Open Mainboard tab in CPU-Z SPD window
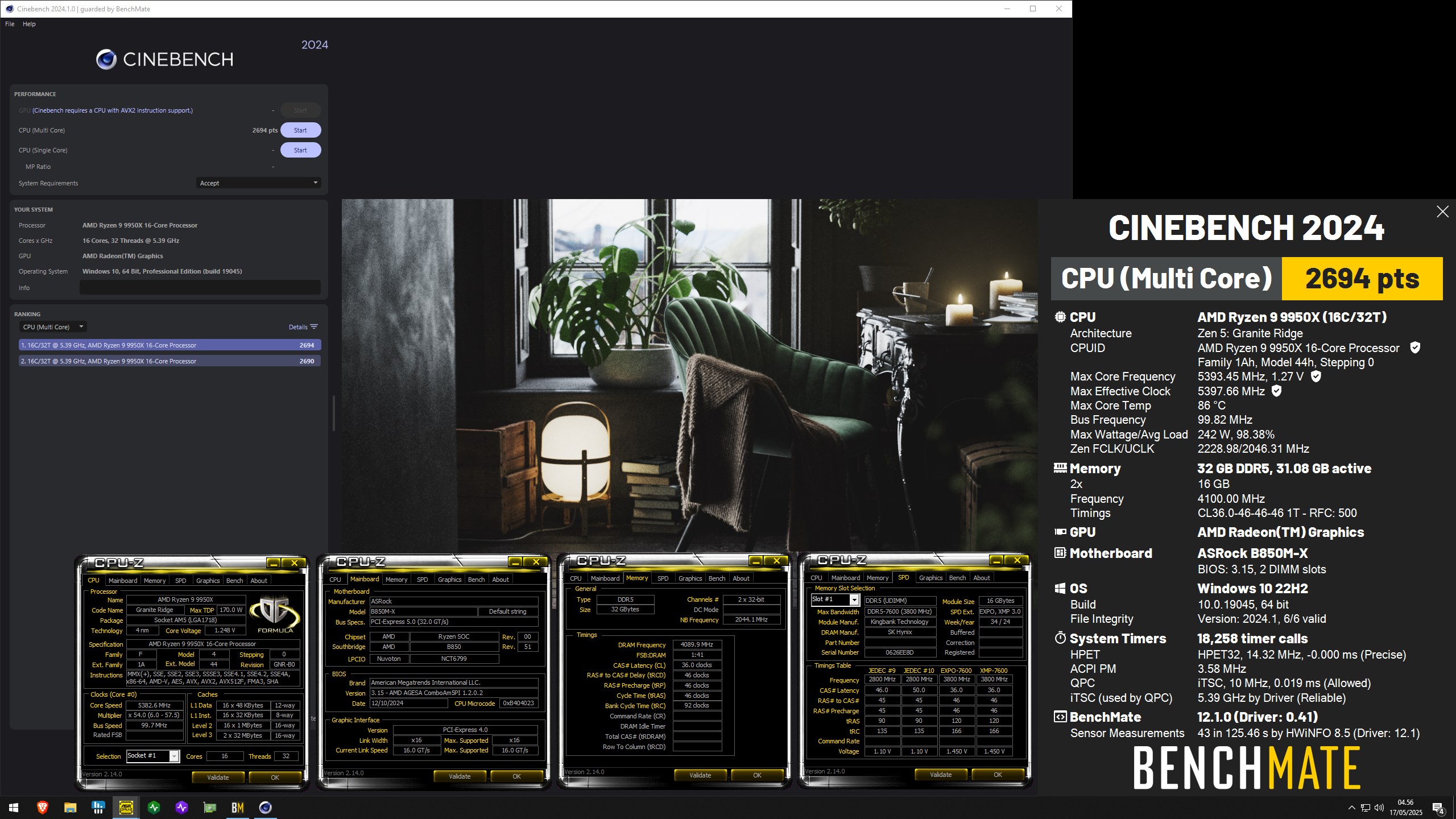1456x819 pixels. (x=845, y=578)
